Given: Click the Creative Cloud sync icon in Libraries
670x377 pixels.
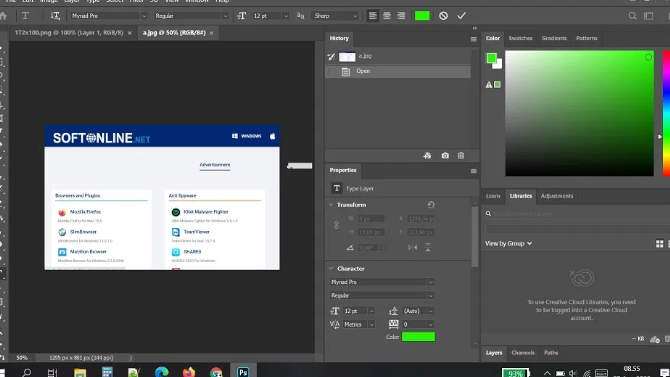Looking at the screenshot, I should pos(654,340).
